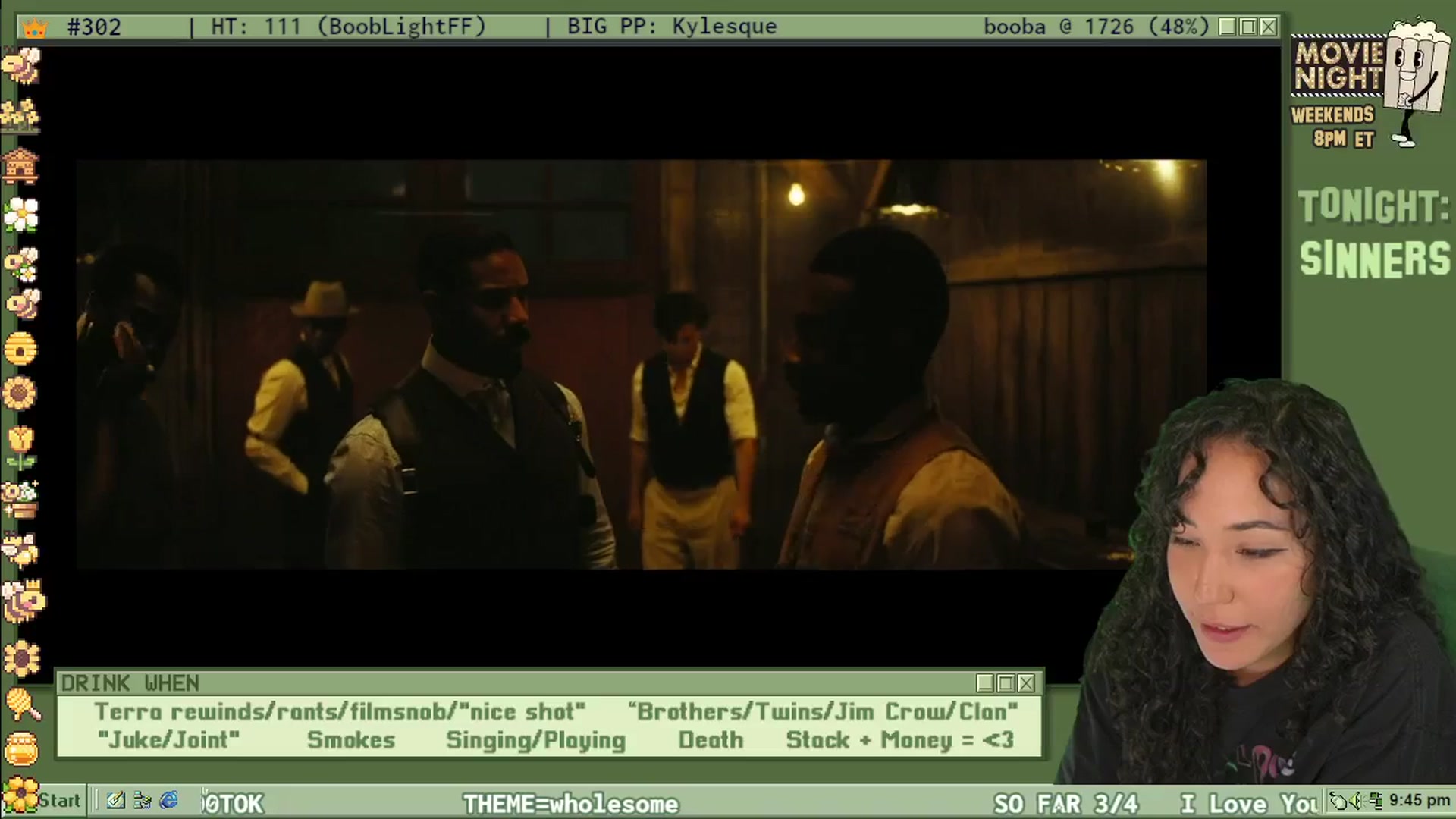Click the Smokes drink rule
Image resolution: width=1456 pixels, height=819 pixels.
pyautogui.click(x=351, y=740)
